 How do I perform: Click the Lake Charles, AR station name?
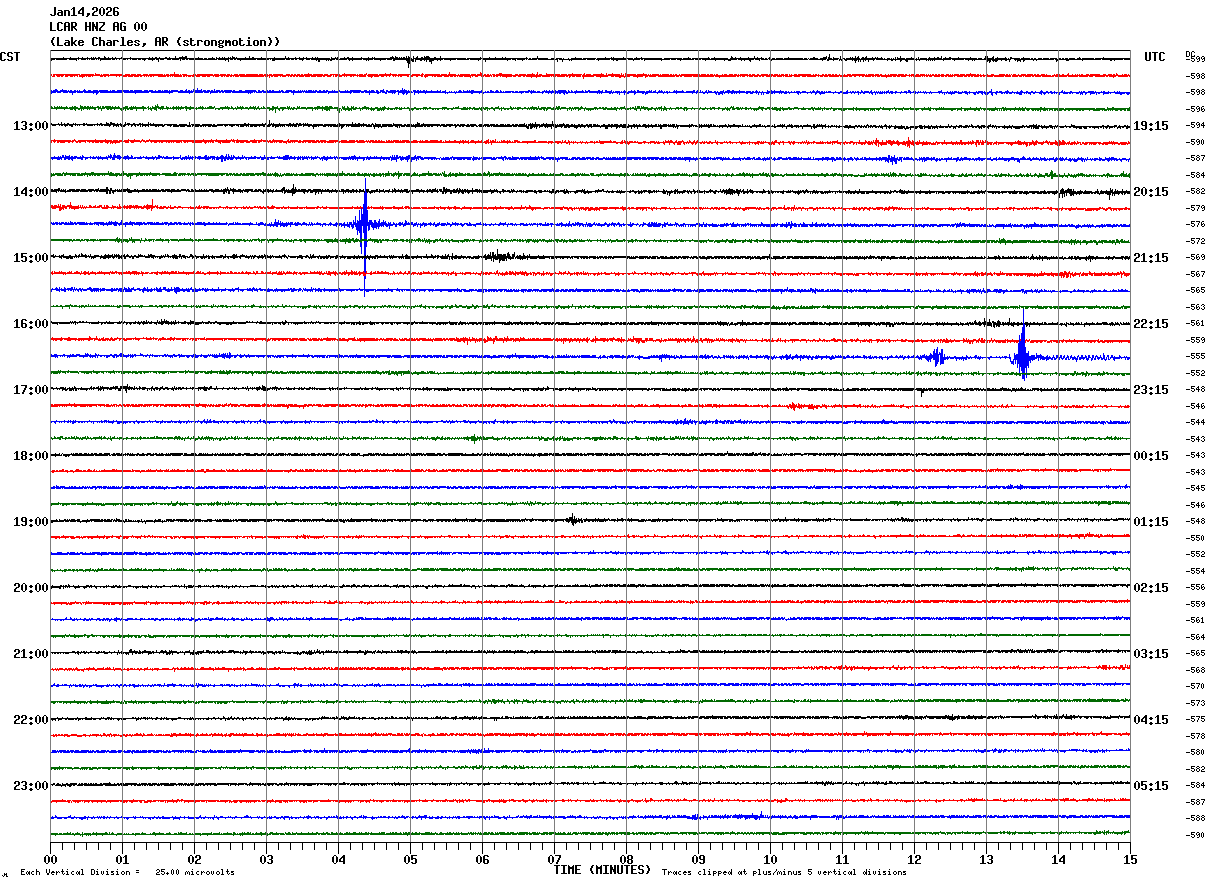click(x=165, y=42)
